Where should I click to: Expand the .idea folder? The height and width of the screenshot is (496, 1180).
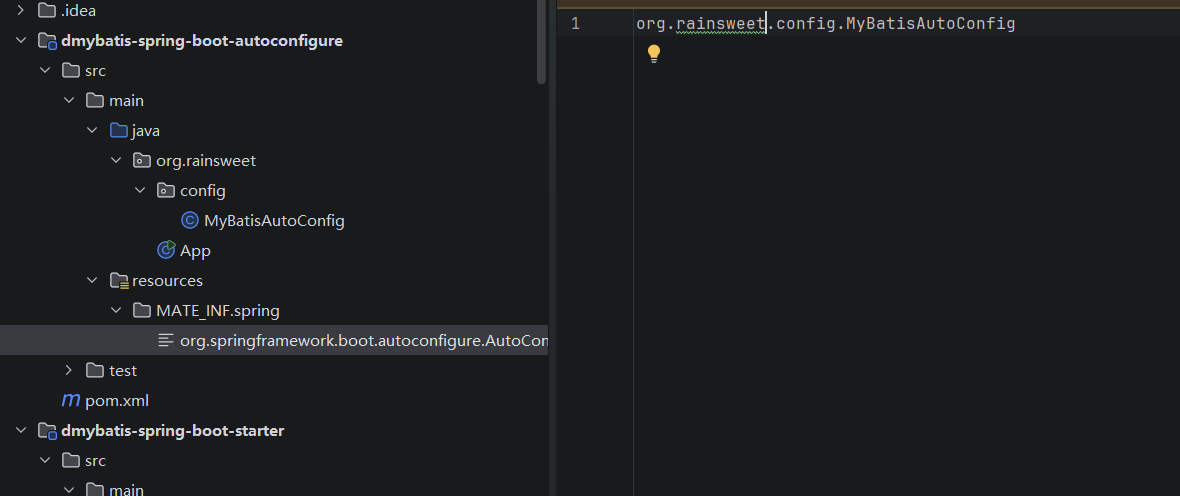(20, 11)
